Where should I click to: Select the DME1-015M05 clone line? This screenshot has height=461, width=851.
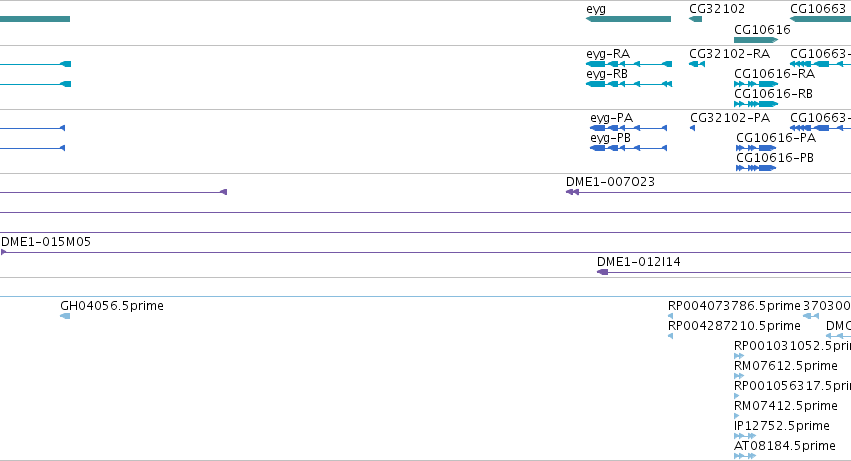pyautogui.click(x=426, y=252)
